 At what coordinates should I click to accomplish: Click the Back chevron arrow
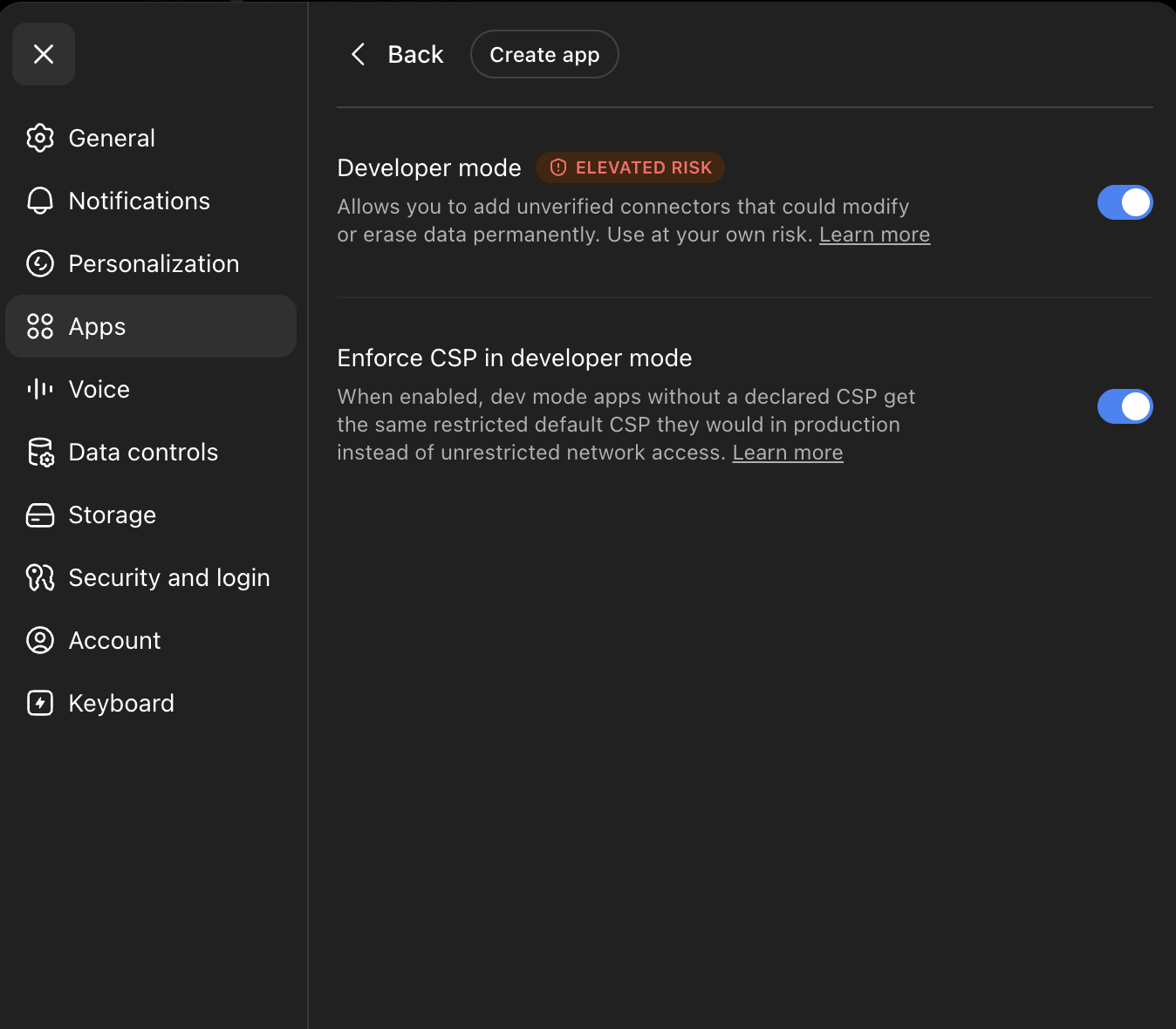[x=358, y=54]
